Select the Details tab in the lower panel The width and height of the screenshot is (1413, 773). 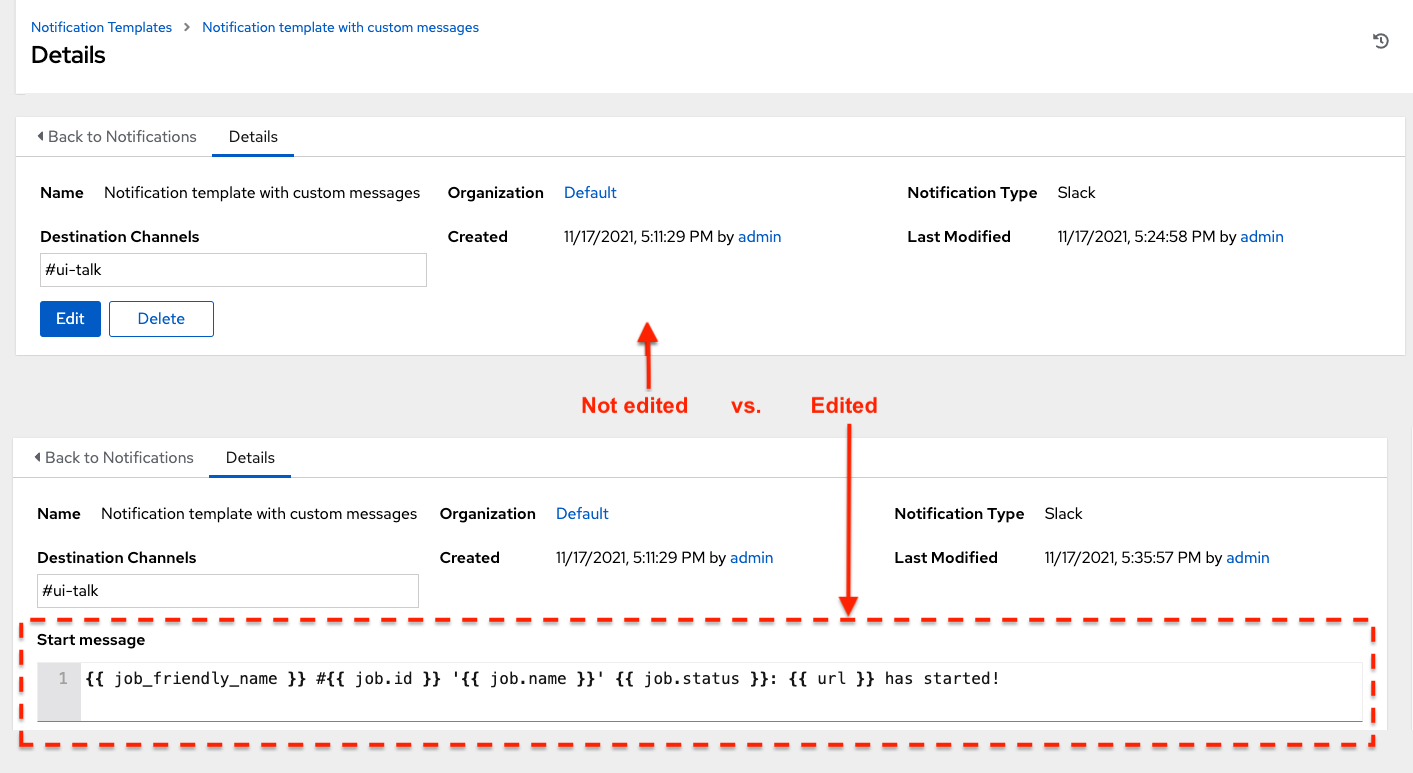pos(250,458)
